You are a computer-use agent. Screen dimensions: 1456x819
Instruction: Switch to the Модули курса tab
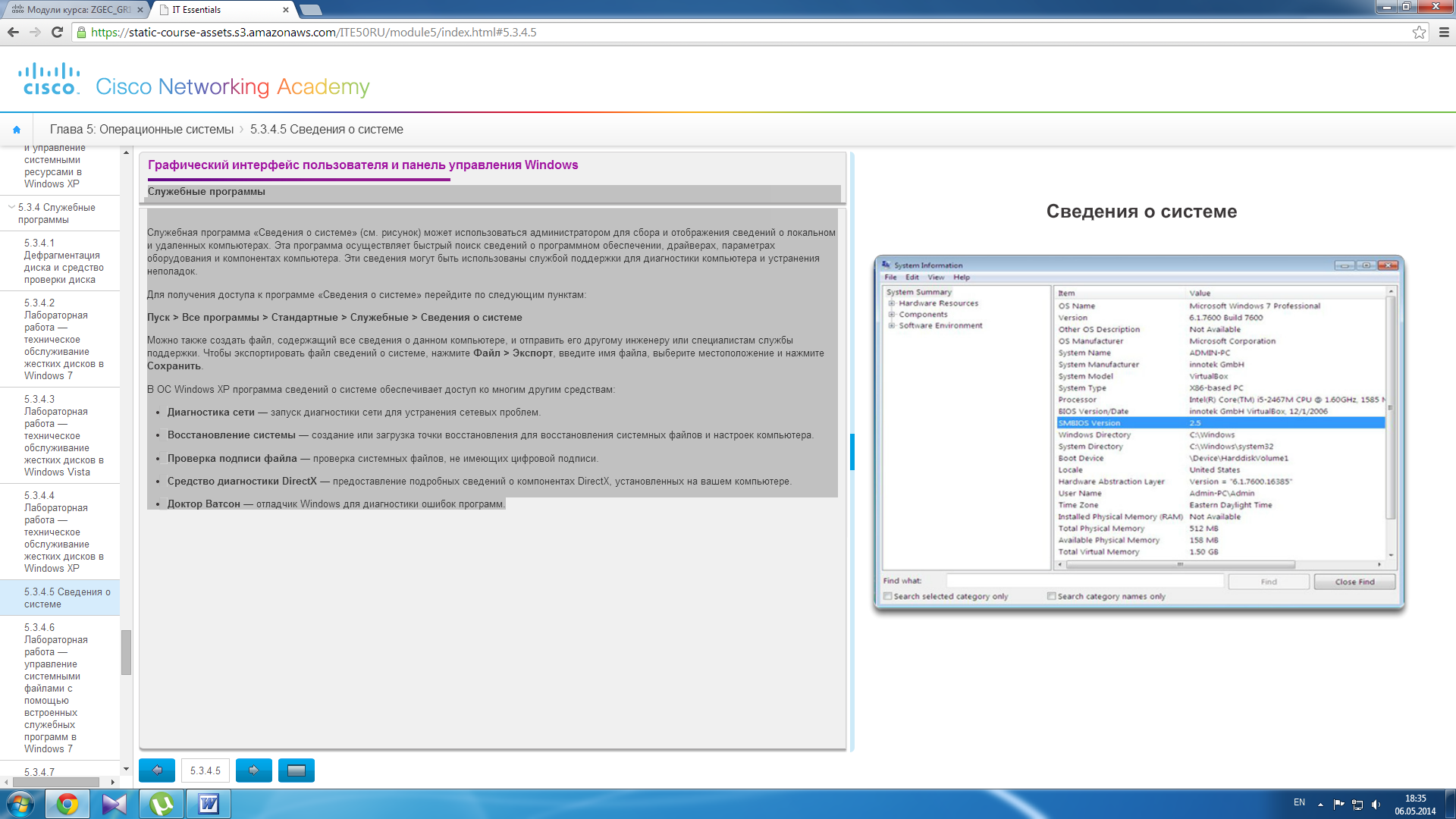pyautogui.click(x=74, y=10)
